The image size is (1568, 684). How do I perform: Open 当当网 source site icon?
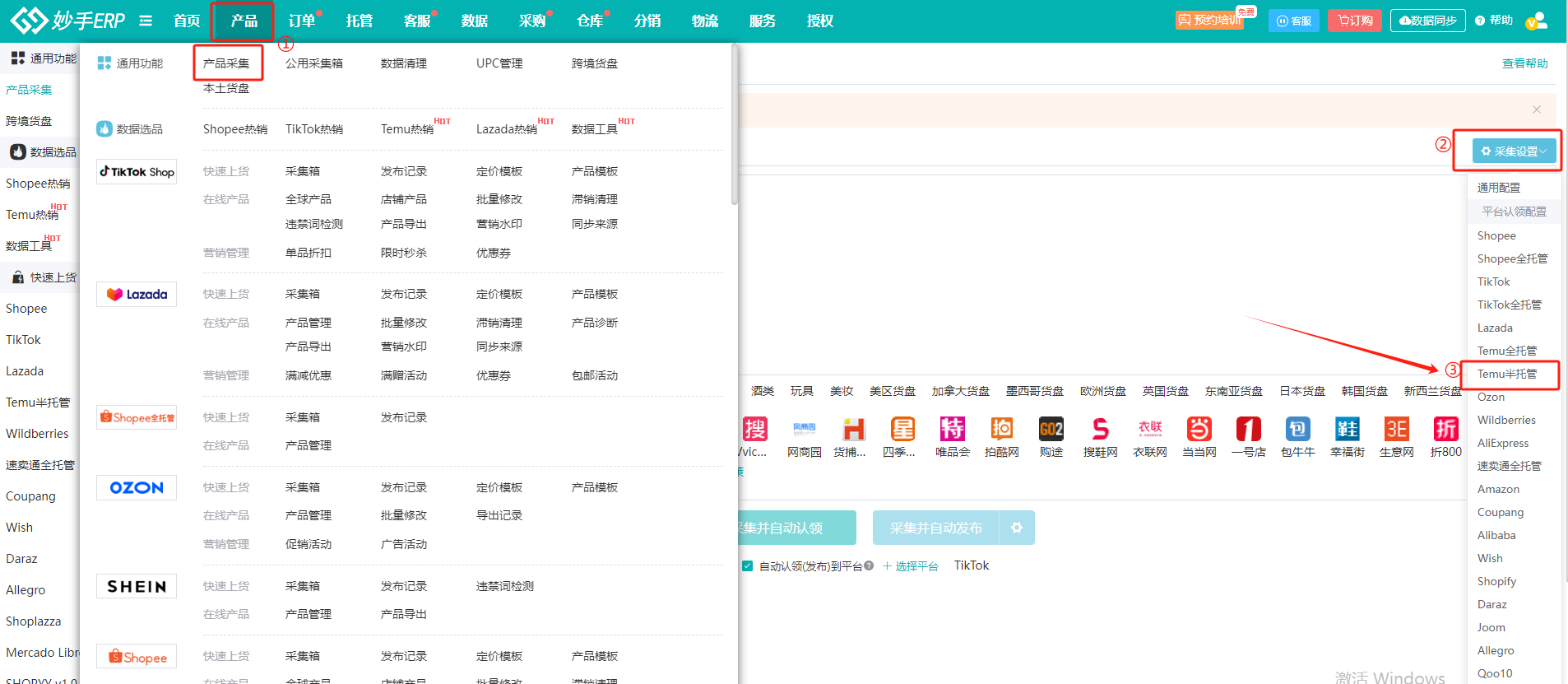[x=1199, y=429]
